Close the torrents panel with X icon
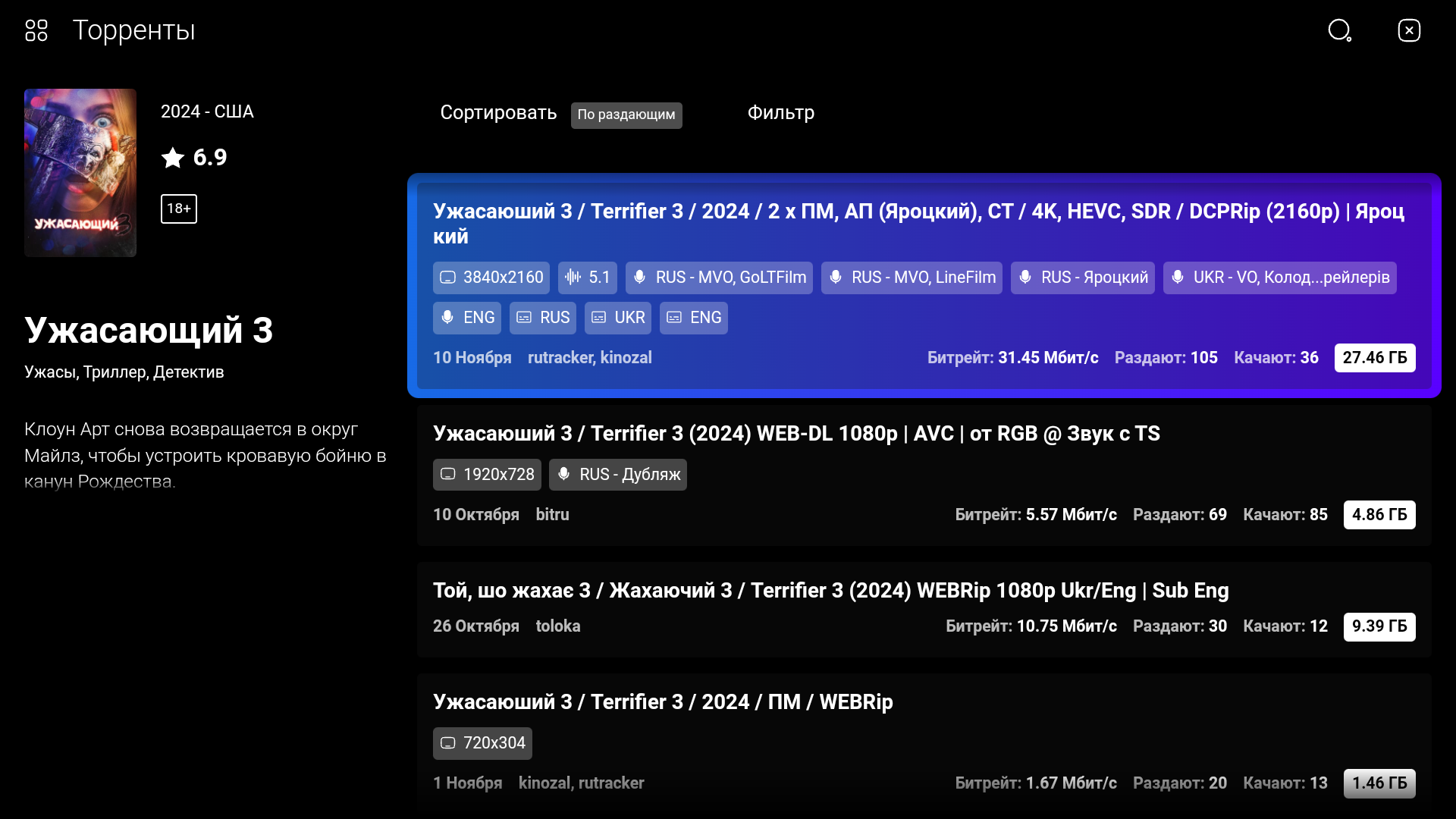The image size is (1456, 819). 1409,30
